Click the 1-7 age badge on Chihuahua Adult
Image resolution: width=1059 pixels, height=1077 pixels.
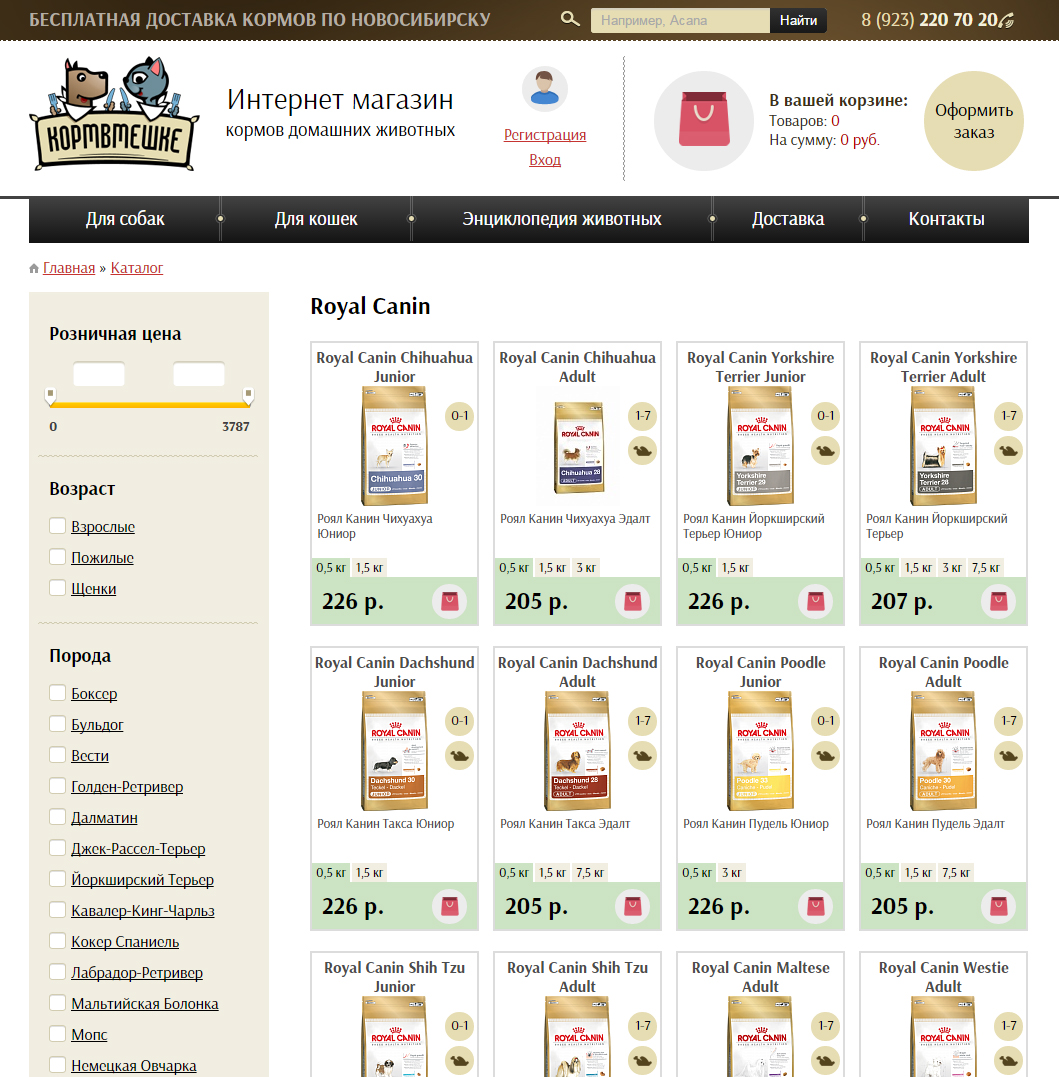point(643,416)
